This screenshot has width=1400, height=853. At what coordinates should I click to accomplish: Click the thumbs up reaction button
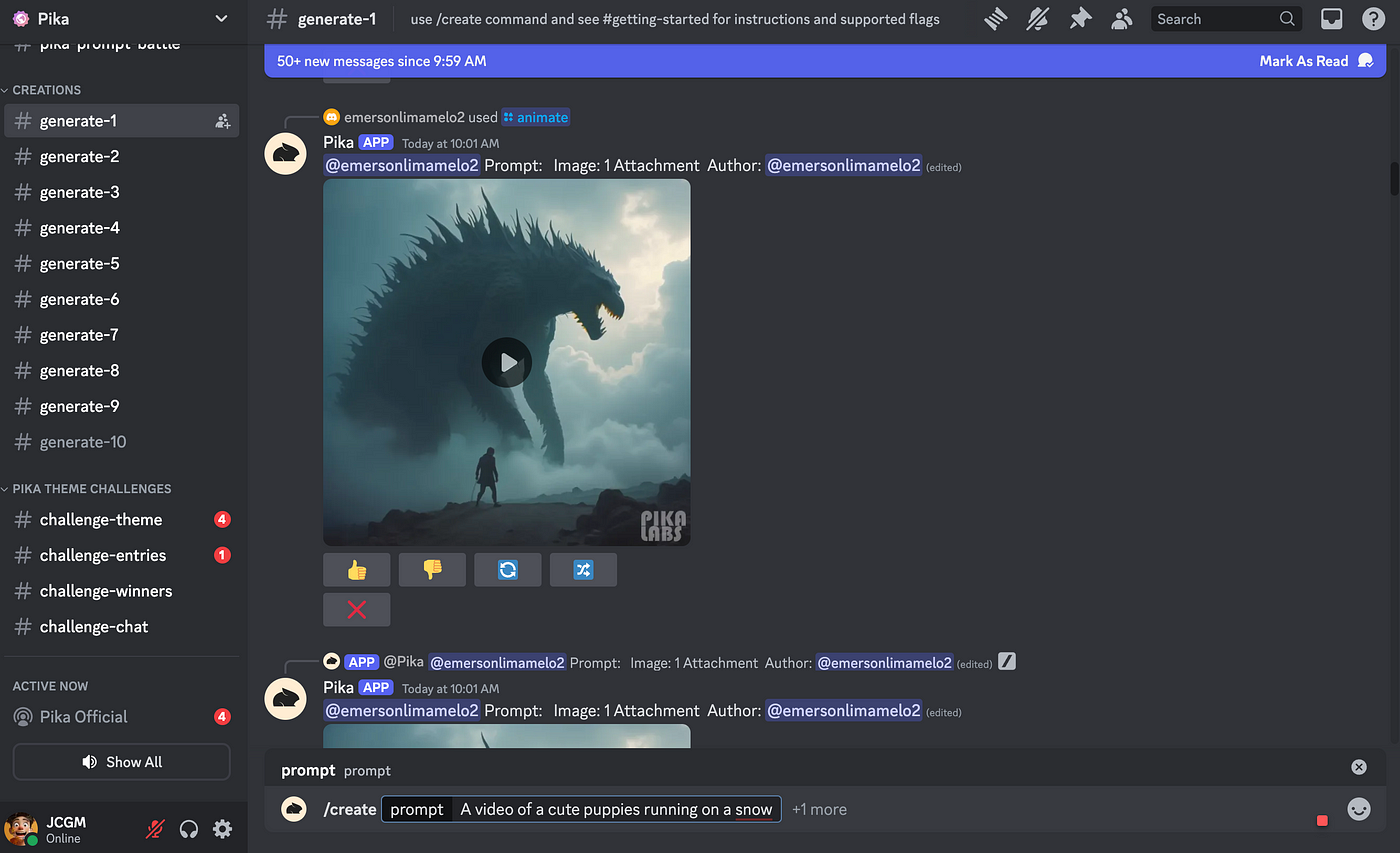click(357, 569)
